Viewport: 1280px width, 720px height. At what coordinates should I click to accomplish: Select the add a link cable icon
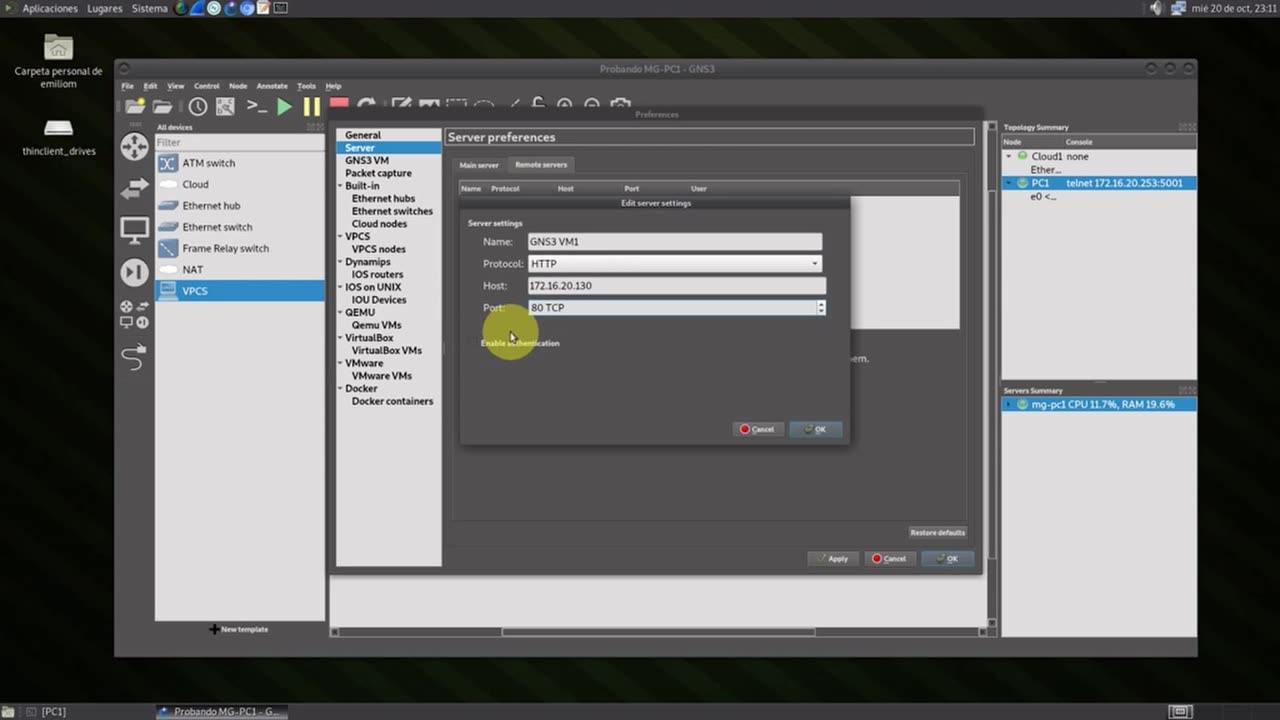pyautogui.click(x=134, y=356)
